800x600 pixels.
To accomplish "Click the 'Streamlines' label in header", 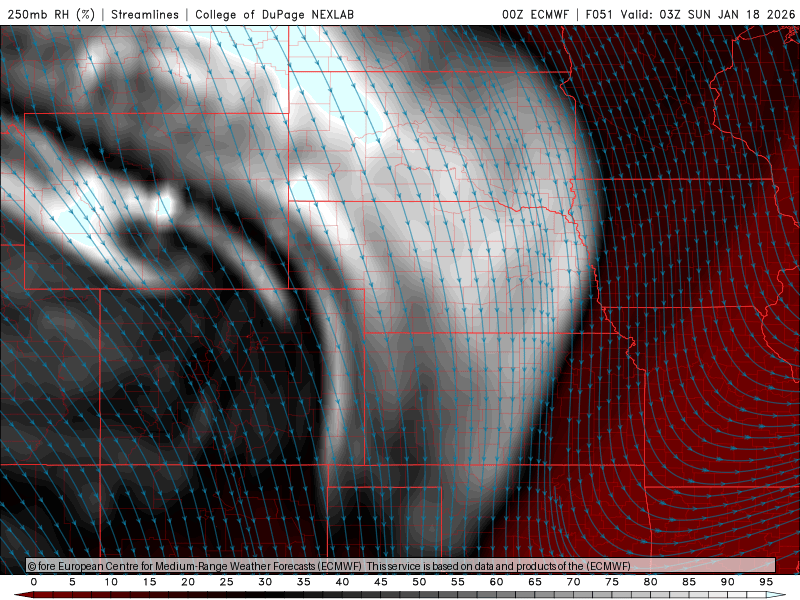I will [x=145, y=14].
